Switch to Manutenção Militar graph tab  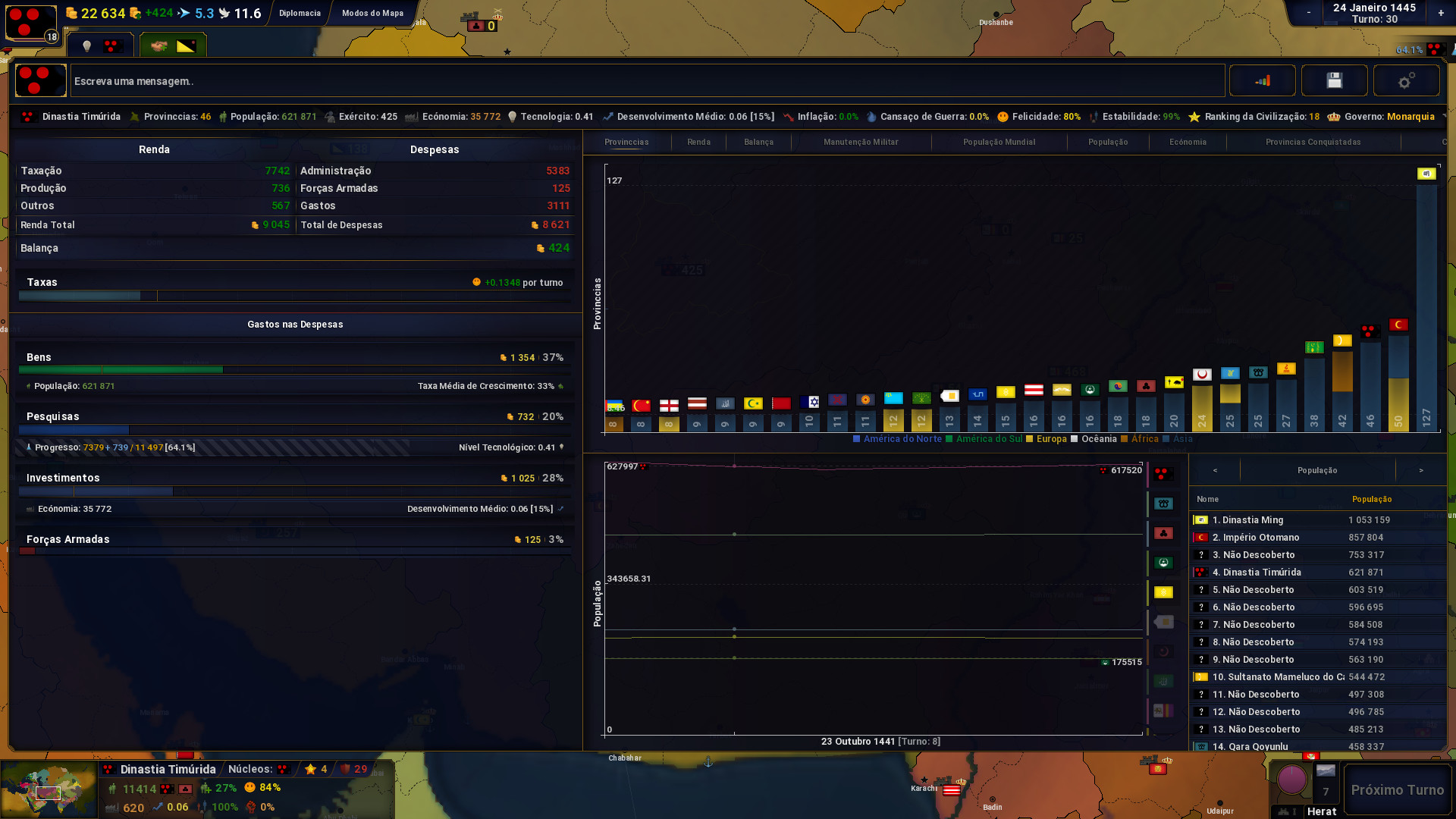point(861,142)
